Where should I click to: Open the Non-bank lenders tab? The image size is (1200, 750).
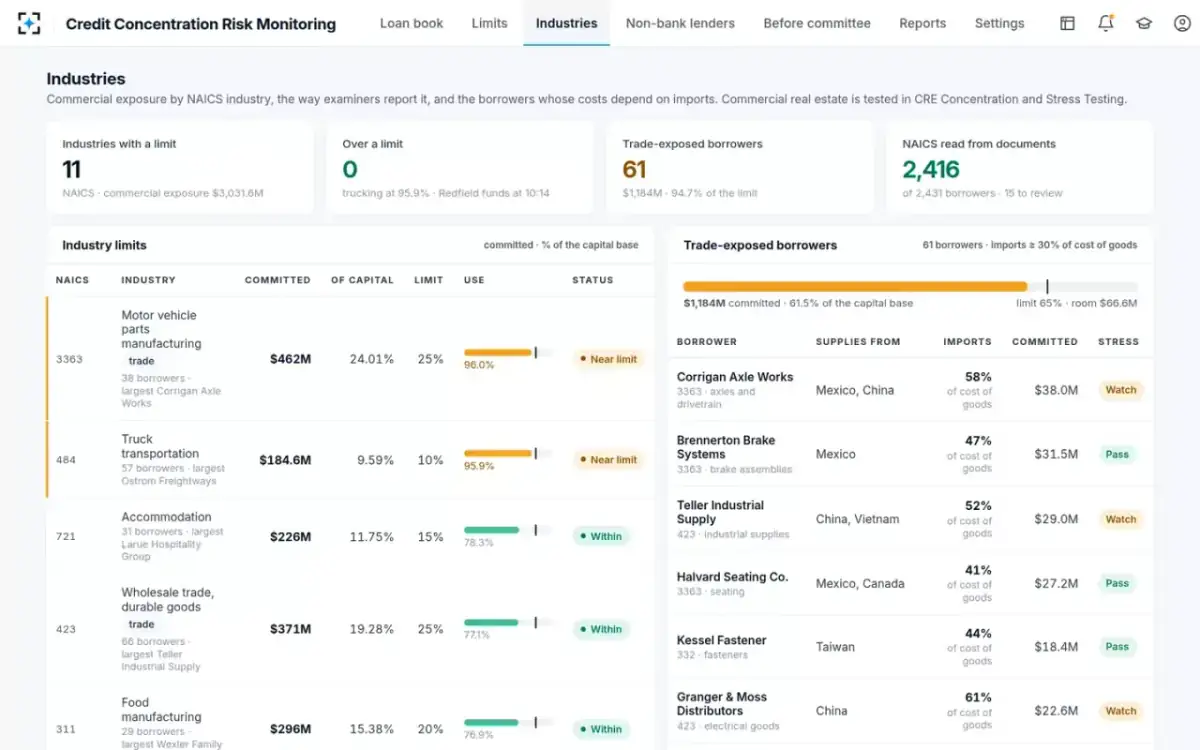680,23
